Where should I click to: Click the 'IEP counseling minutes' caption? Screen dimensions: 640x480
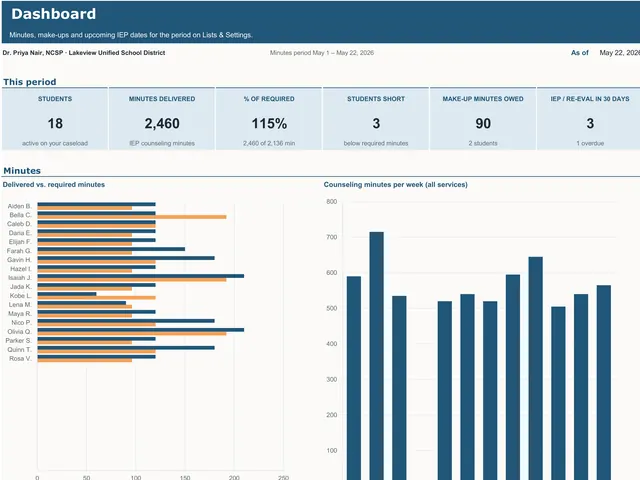(x=162, y=143)
